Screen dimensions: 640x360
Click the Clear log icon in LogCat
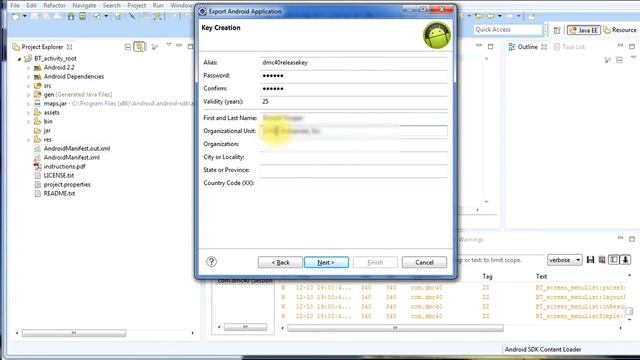602,260
